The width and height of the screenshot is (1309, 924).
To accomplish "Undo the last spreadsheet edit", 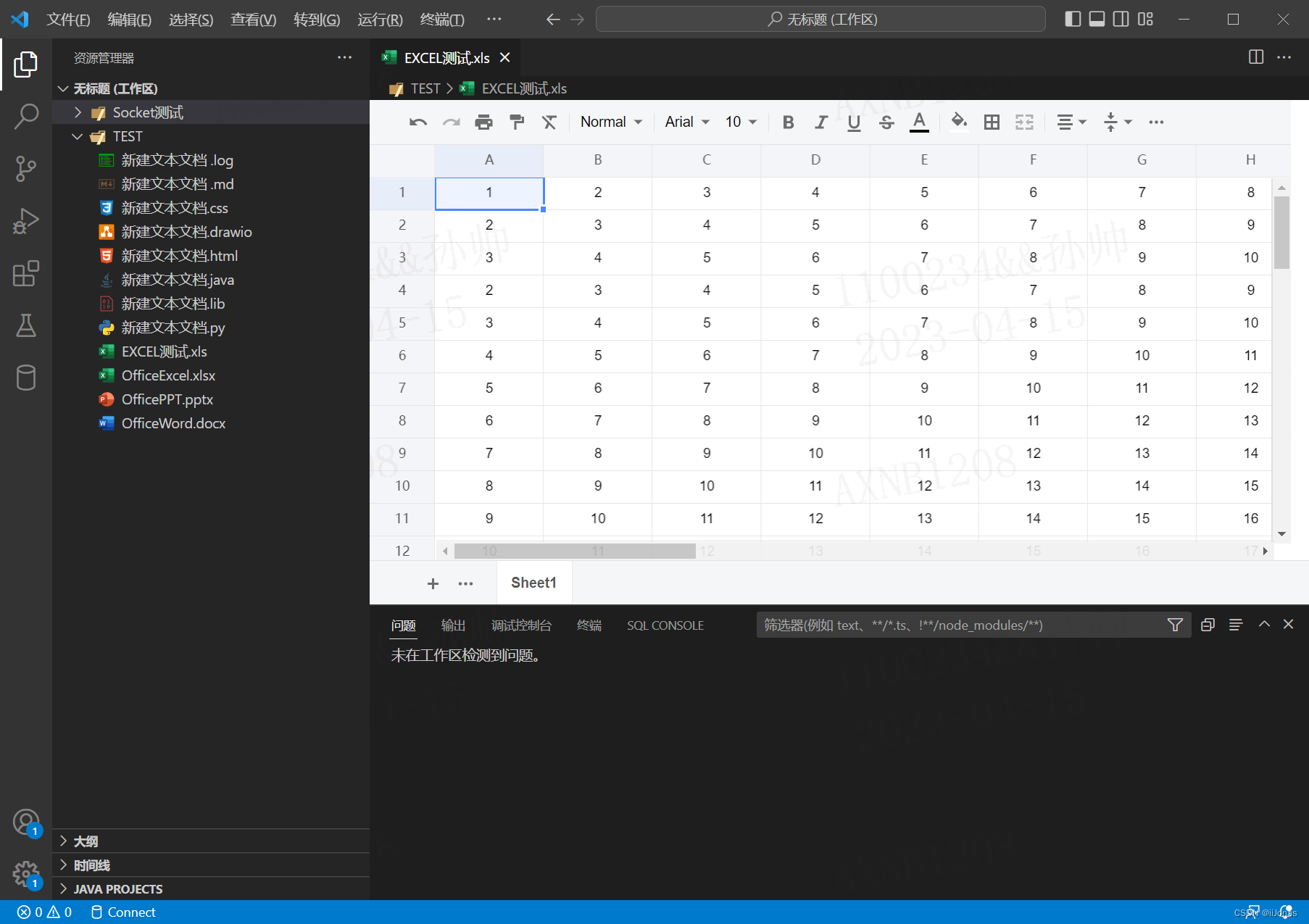I will click(x=417, y=122).
